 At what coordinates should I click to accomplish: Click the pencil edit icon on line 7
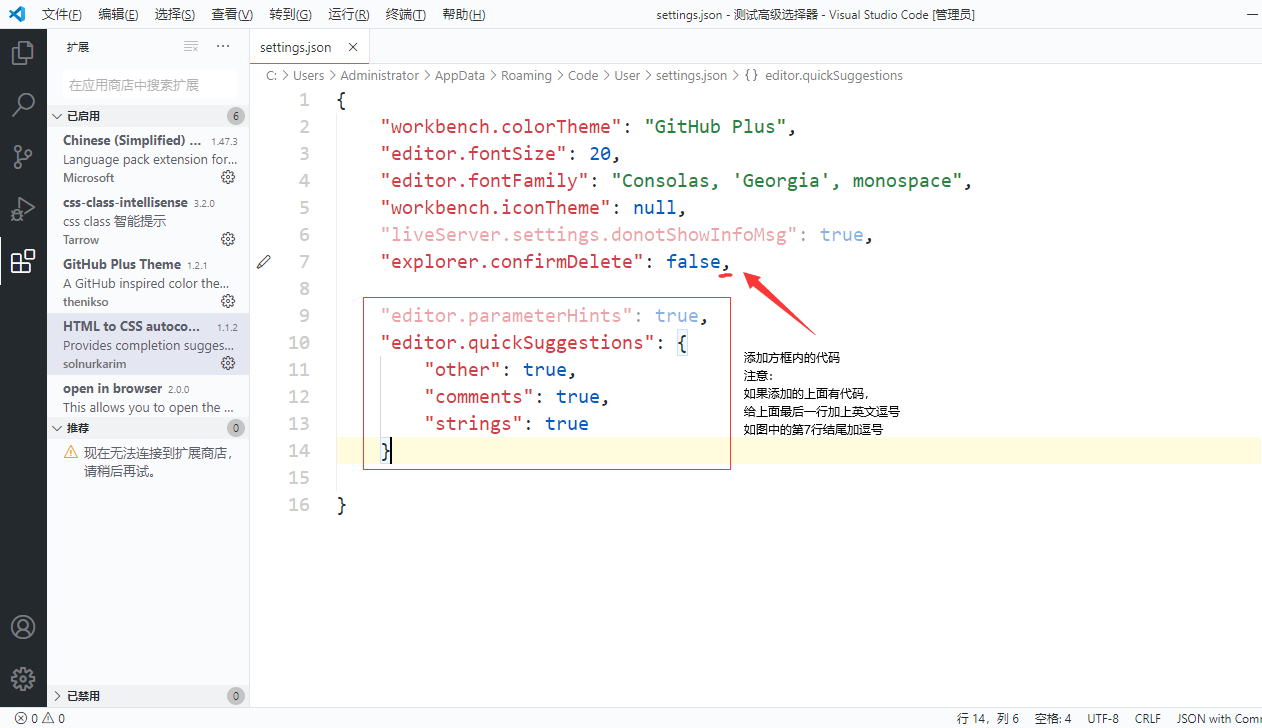[x=264, y=261]
